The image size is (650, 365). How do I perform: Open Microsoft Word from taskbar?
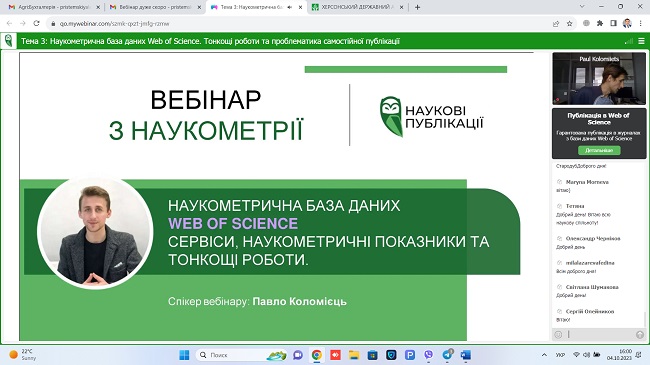point(466,355)
